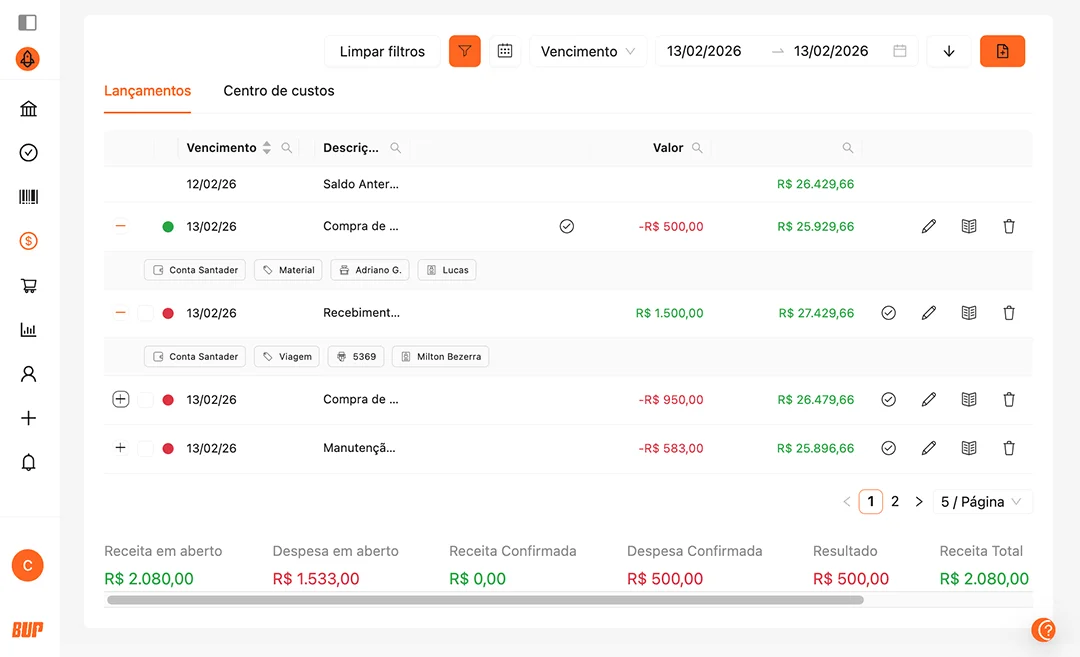Expand the Manutenção row with plus icon

coord(120,448)
